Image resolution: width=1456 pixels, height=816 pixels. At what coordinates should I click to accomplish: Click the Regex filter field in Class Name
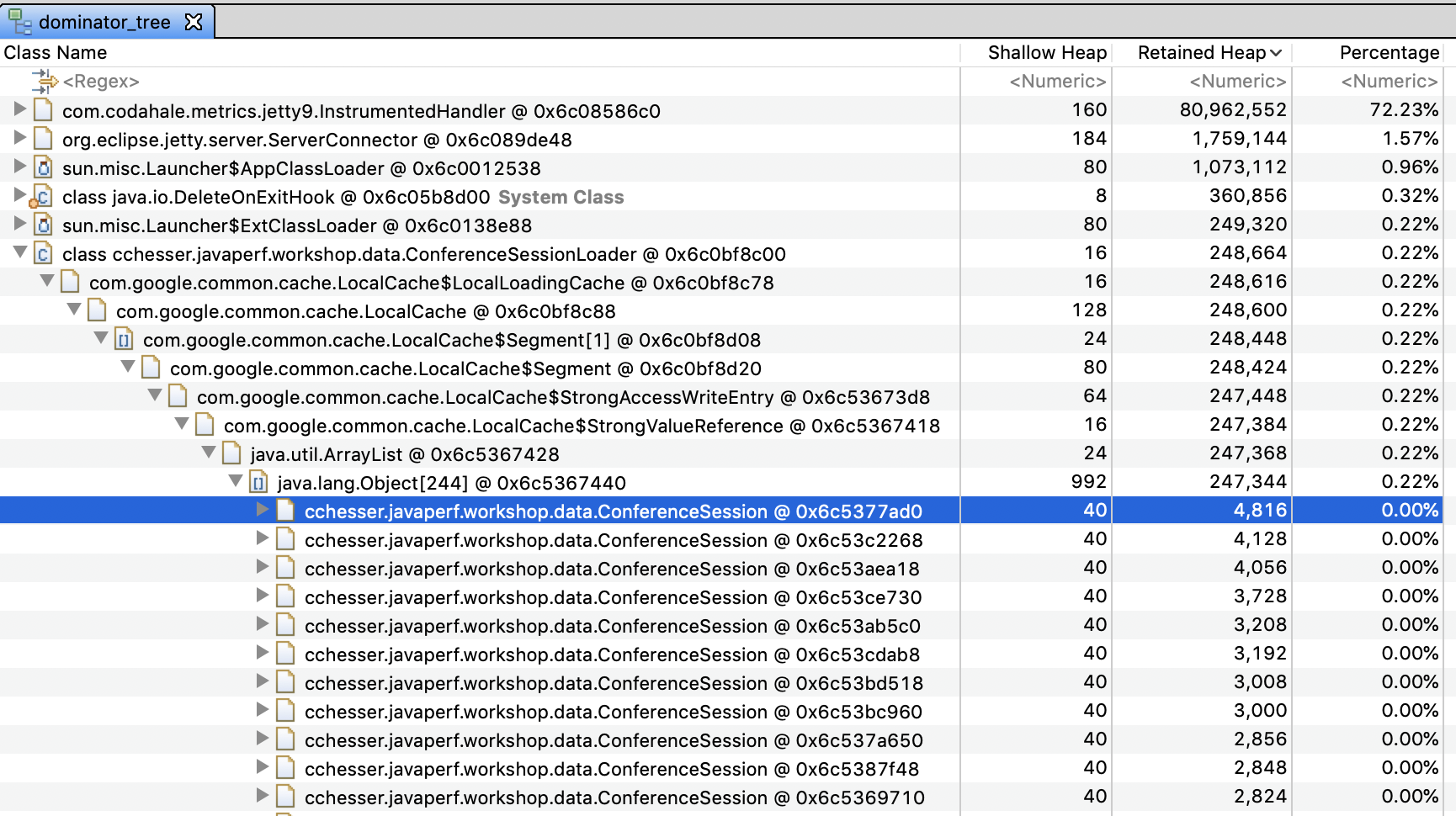(x=101, y=82)
